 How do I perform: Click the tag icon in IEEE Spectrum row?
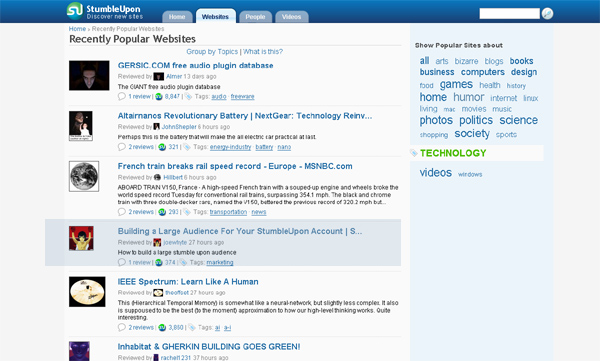(192, 328)
